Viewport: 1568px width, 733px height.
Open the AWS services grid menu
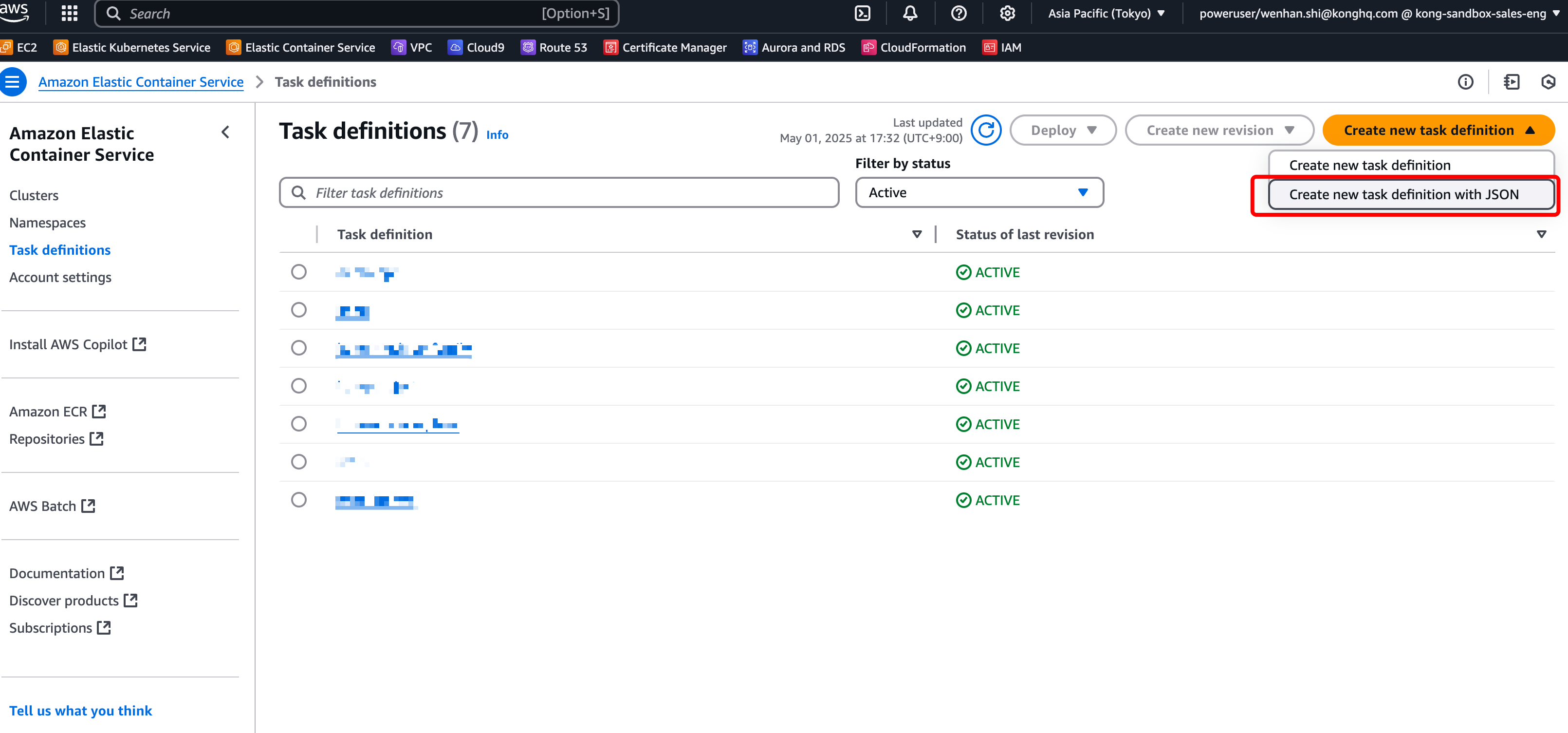pyautogui.click(x=70, y=14)
